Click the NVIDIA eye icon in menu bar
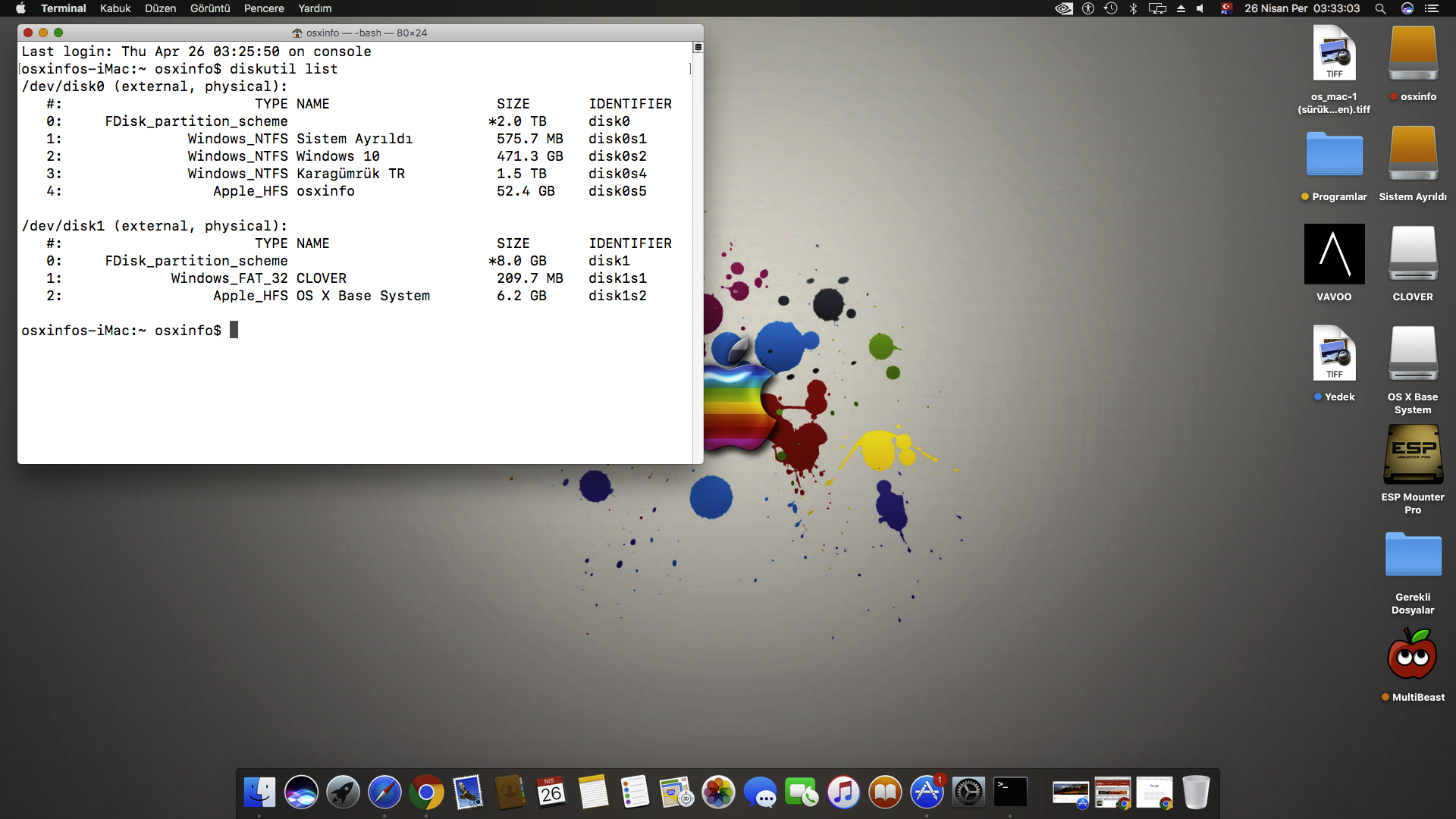 [x=1064, y=8]
